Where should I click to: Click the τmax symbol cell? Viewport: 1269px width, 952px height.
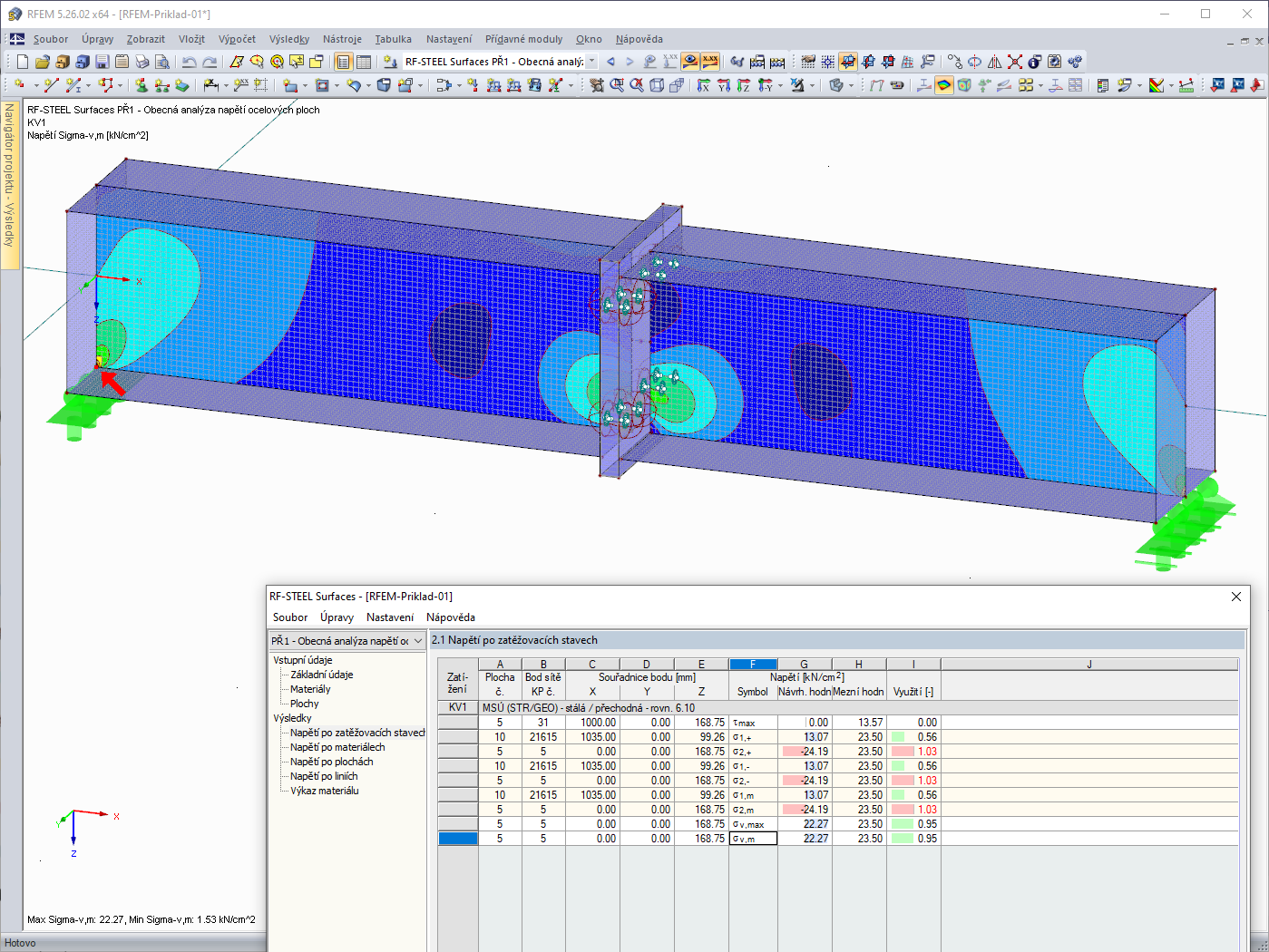[x=753, y=723]
